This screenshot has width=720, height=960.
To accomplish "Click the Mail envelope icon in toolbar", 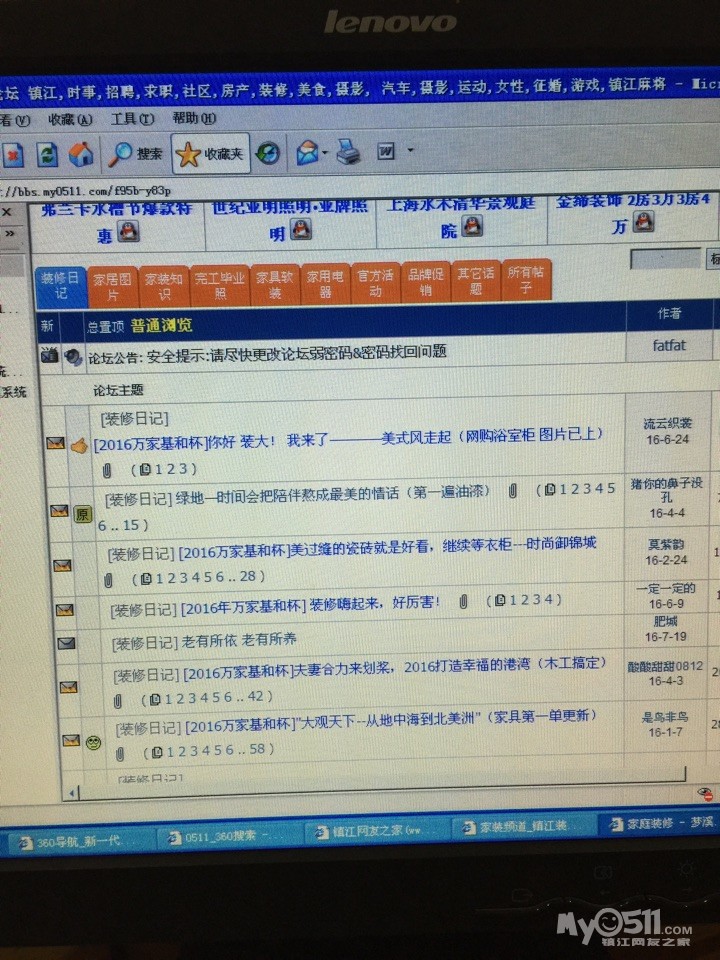I will click(306, 153).
